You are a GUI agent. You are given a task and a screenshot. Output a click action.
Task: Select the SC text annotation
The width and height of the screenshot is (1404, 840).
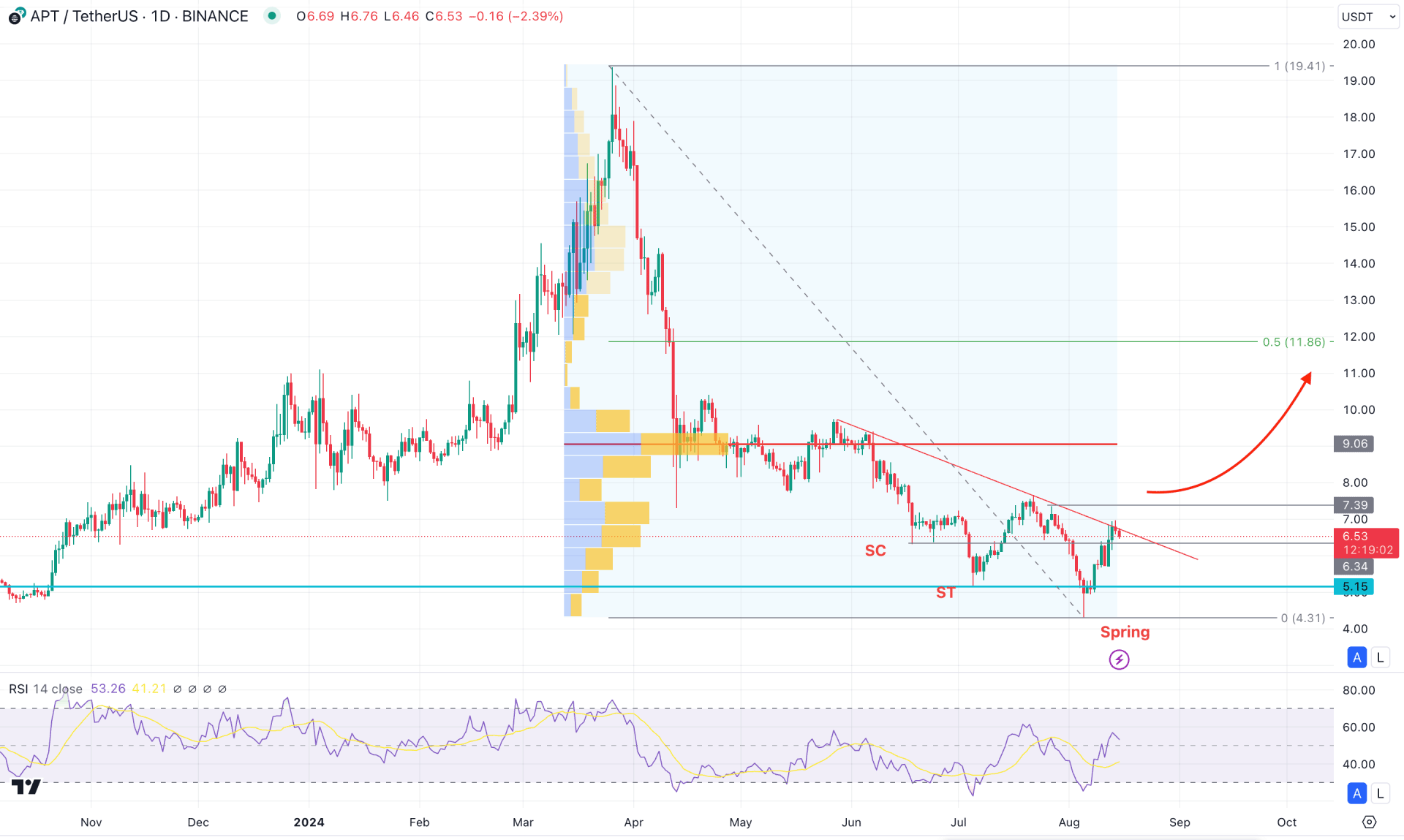875,550
